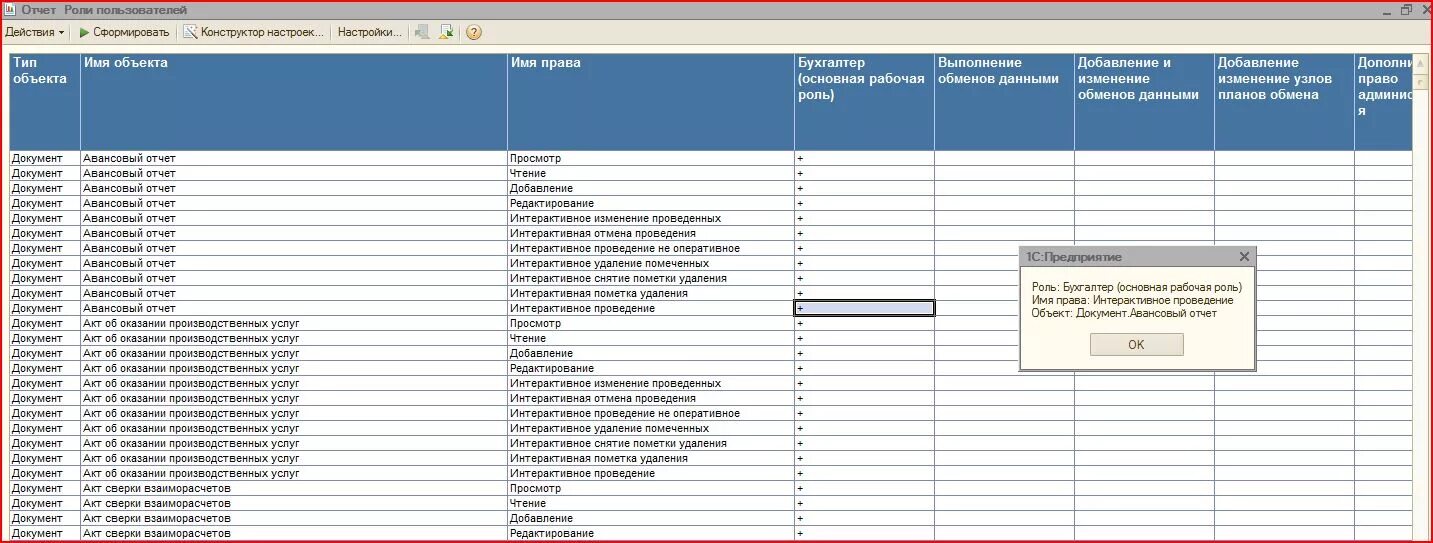Click the table scroll-up arrow
The height and width of the screenshot is (543, 1433).
(x=1422, y=62)
